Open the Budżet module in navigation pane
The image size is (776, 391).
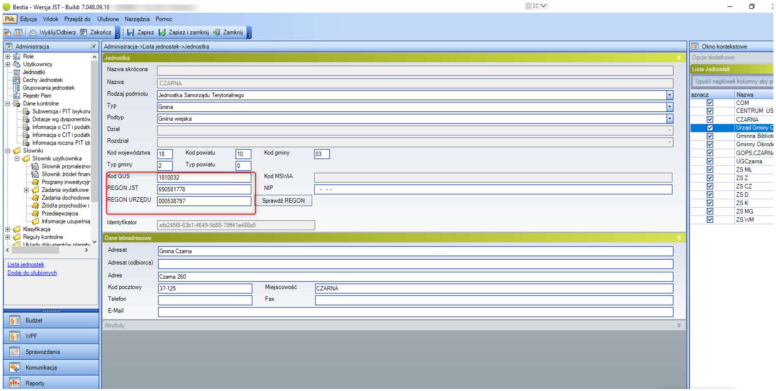point(51,321)
